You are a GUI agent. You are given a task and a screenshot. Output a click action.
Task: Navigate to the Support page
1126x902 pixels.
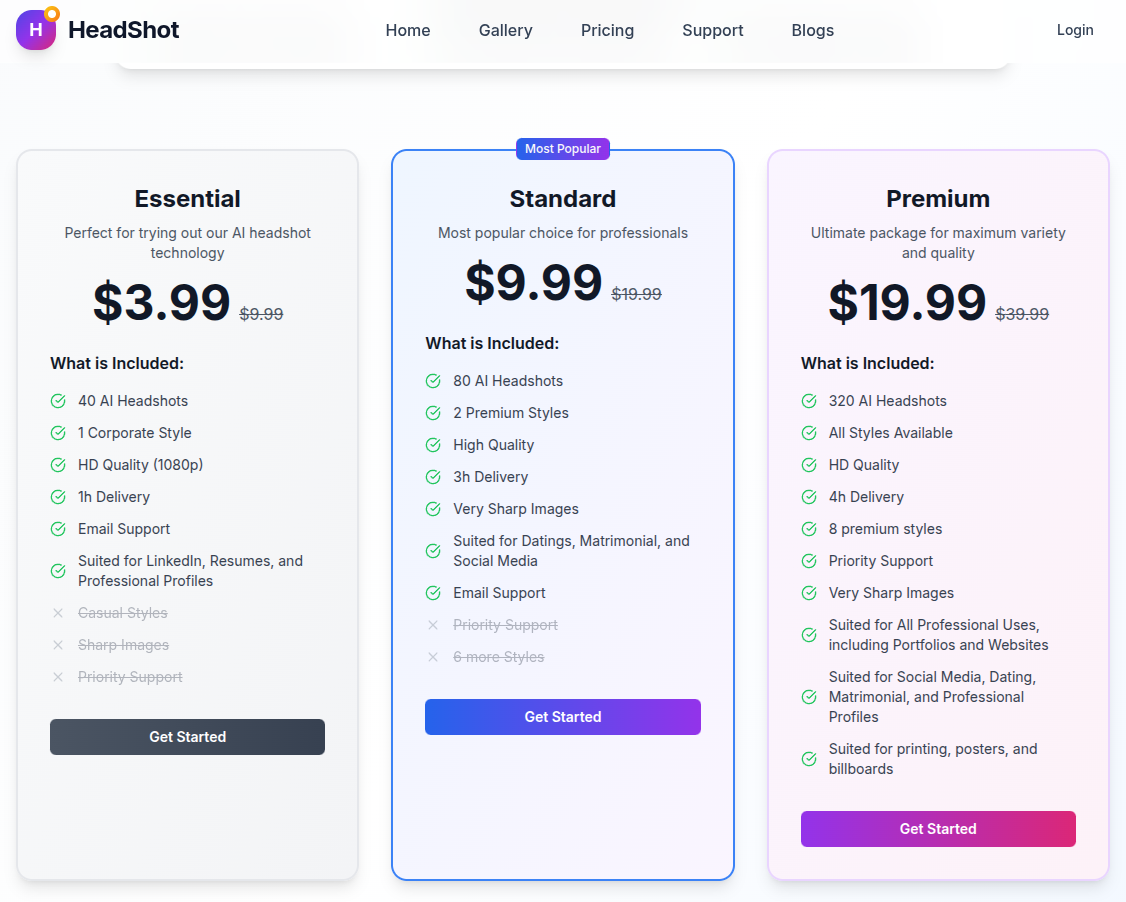tap(712, 30)
